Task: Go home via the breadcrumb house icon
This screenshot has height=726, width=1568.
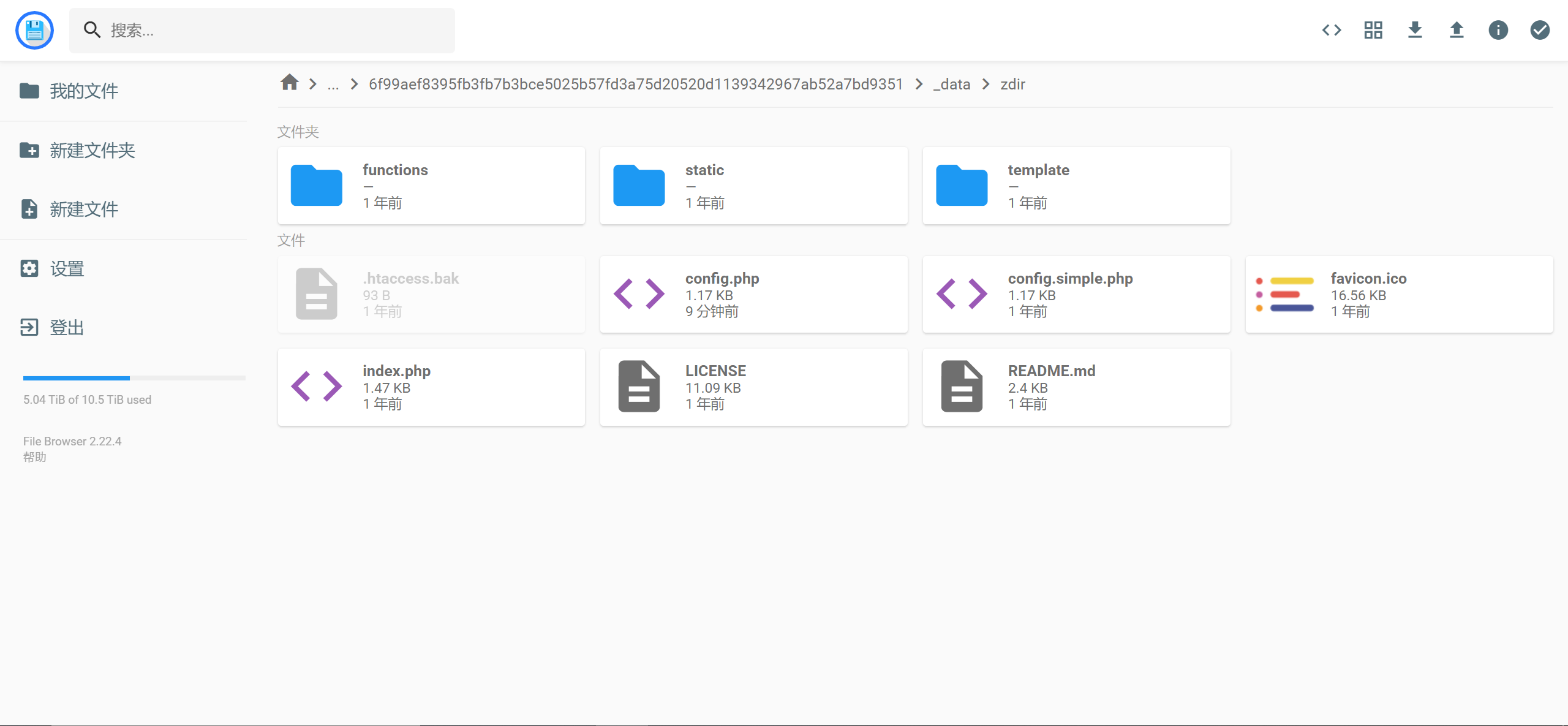Action: click(x=289, y=83)
